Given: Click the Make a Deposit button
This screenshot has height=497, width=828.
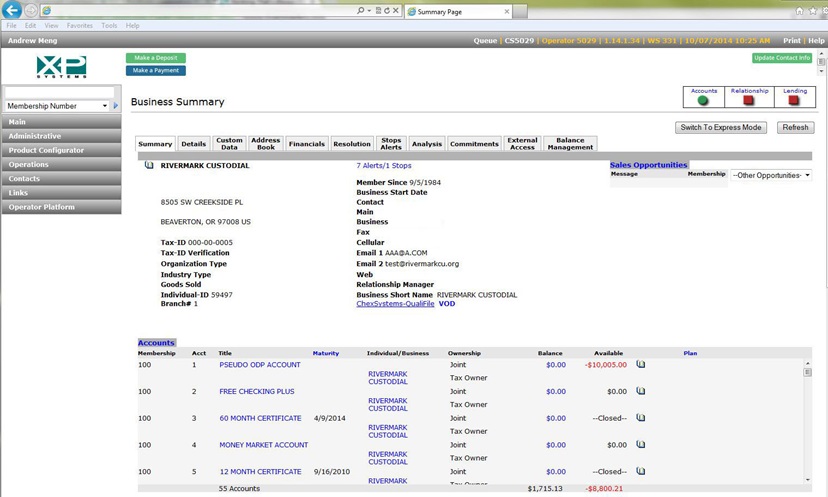Looking at the screenshot, I should 156,58.
